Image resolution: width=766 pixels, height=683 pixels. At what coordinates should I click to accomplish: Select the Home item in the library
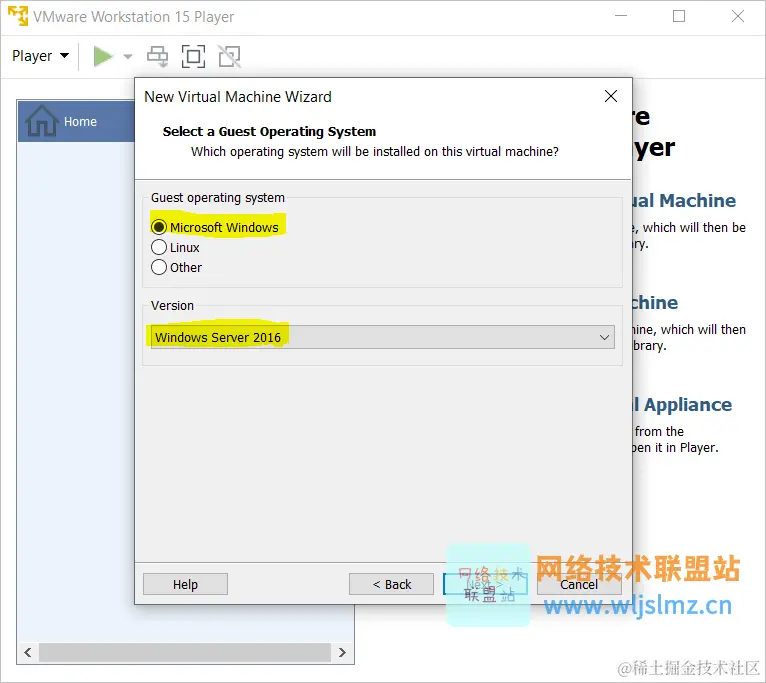pos(76,122)
